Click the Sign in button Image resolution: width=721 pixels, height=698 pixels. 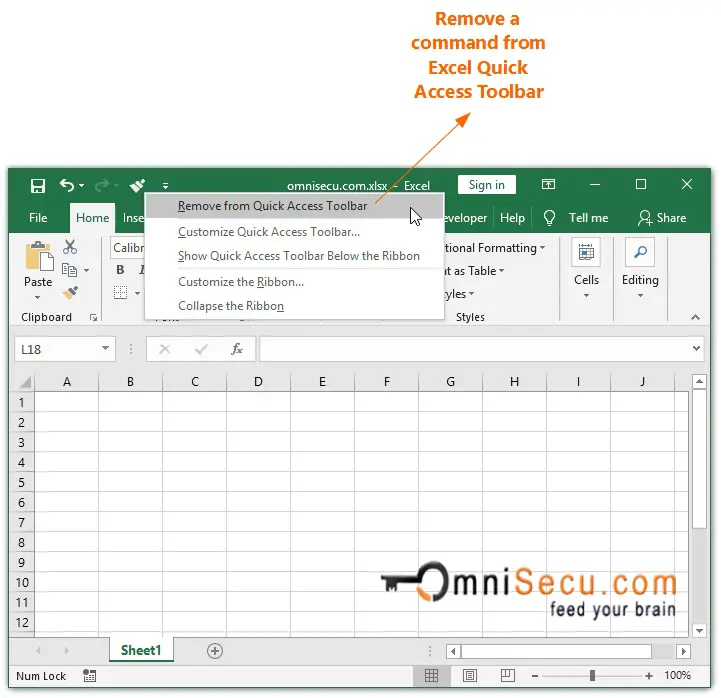tap(486, 185)
